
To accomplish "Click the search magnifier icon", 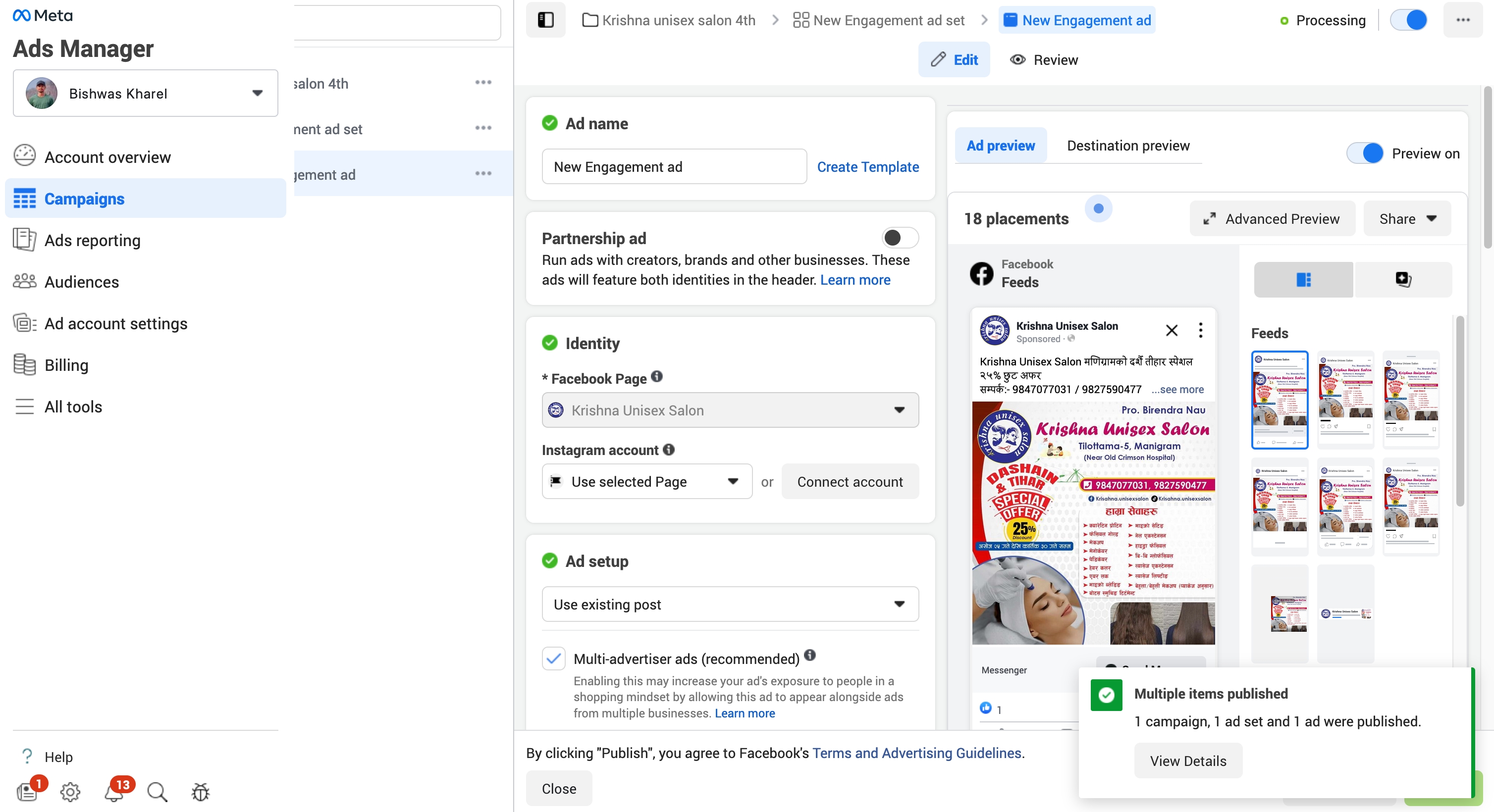I will click(x=157, y=791).
